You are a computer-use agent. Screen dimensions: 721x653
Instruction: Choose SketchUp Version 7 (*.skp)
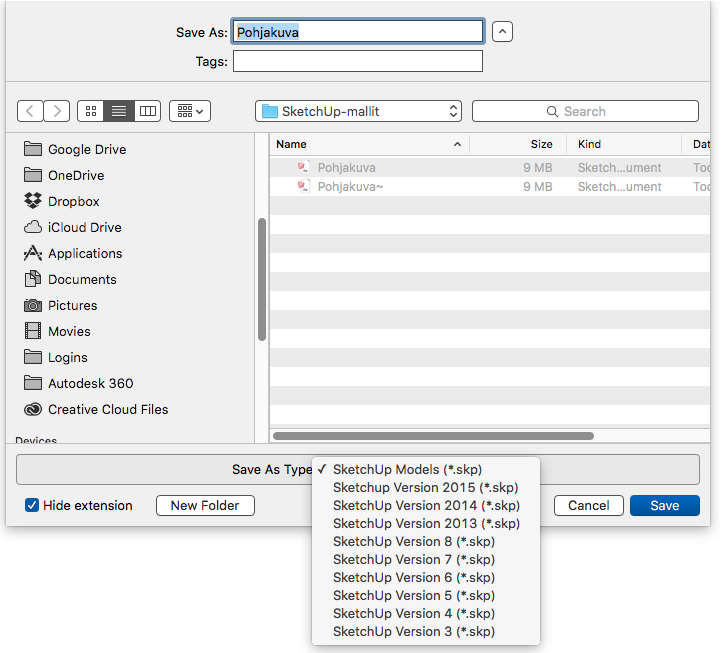point(426,560)
